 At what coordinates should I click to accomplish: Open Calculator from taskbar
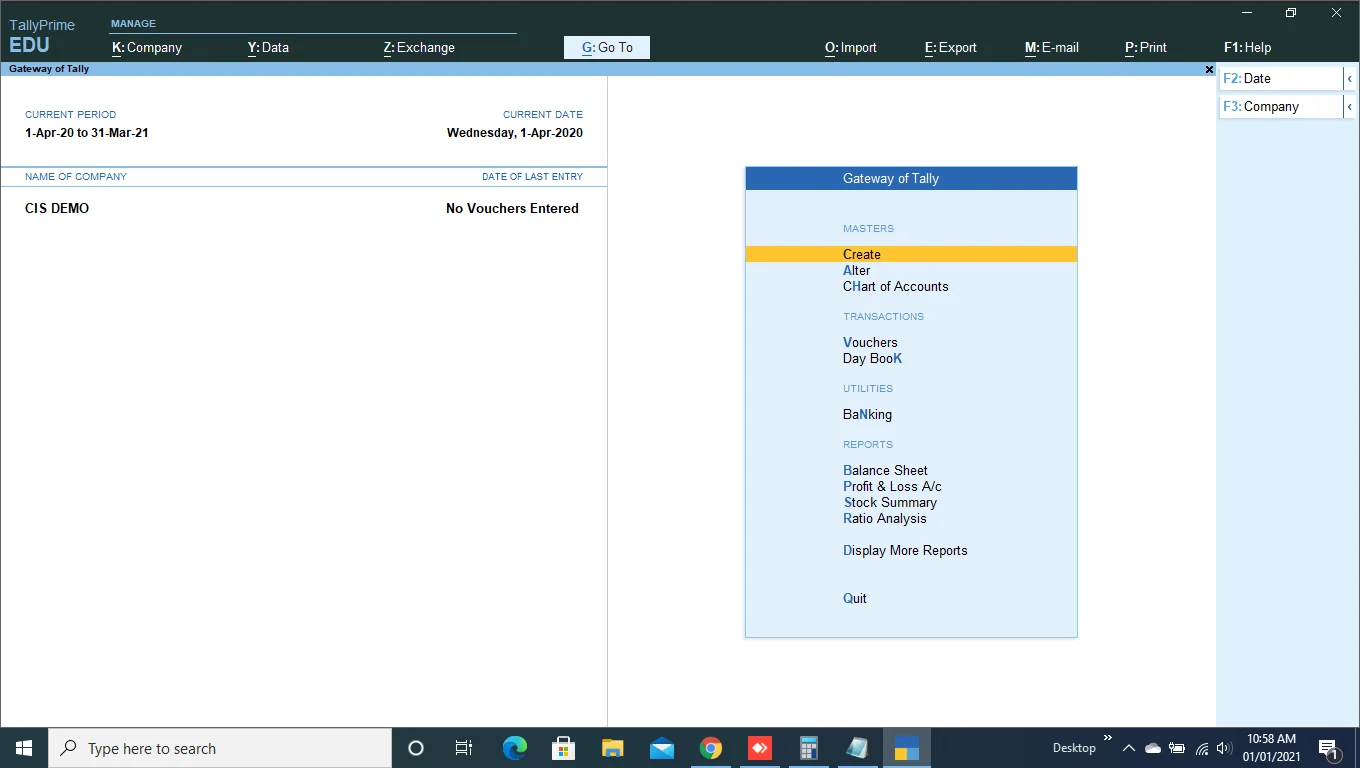pyautogui.click(x=808, y=748)
